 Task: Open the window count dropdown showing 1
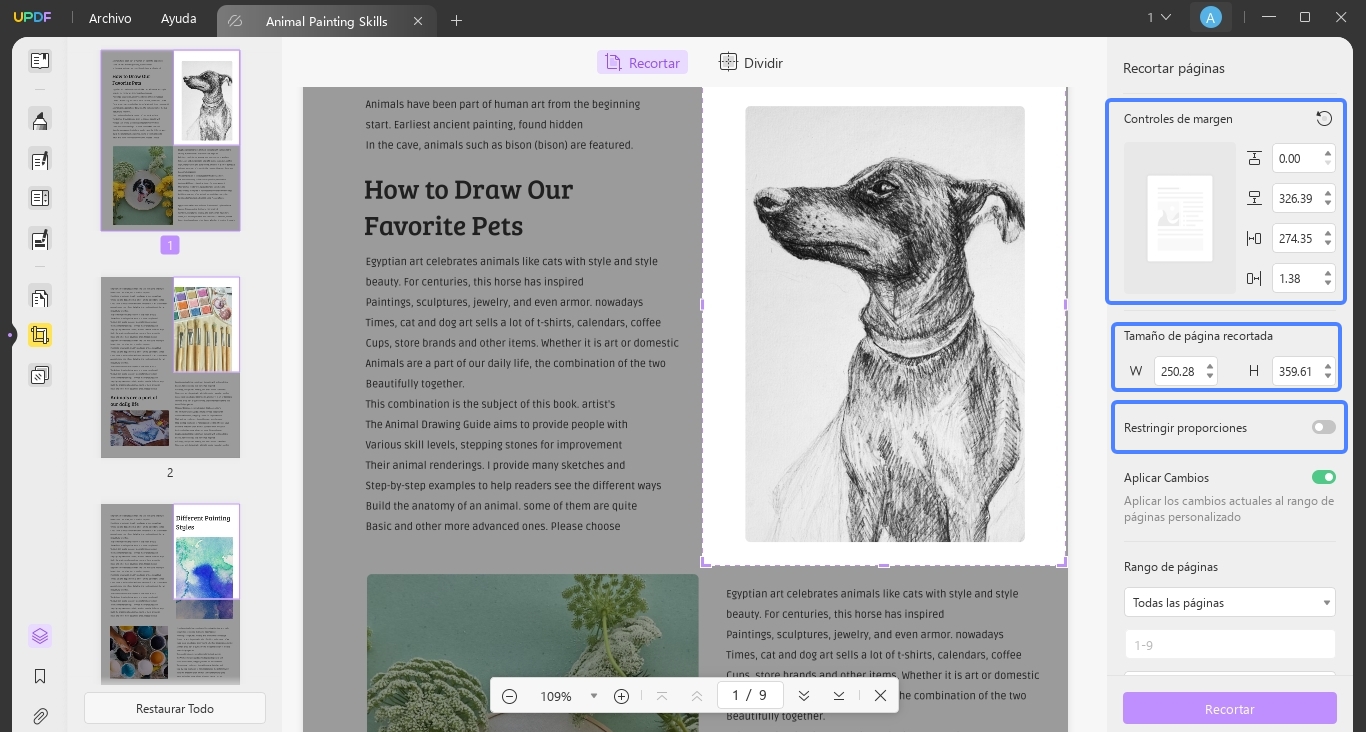1158,17
